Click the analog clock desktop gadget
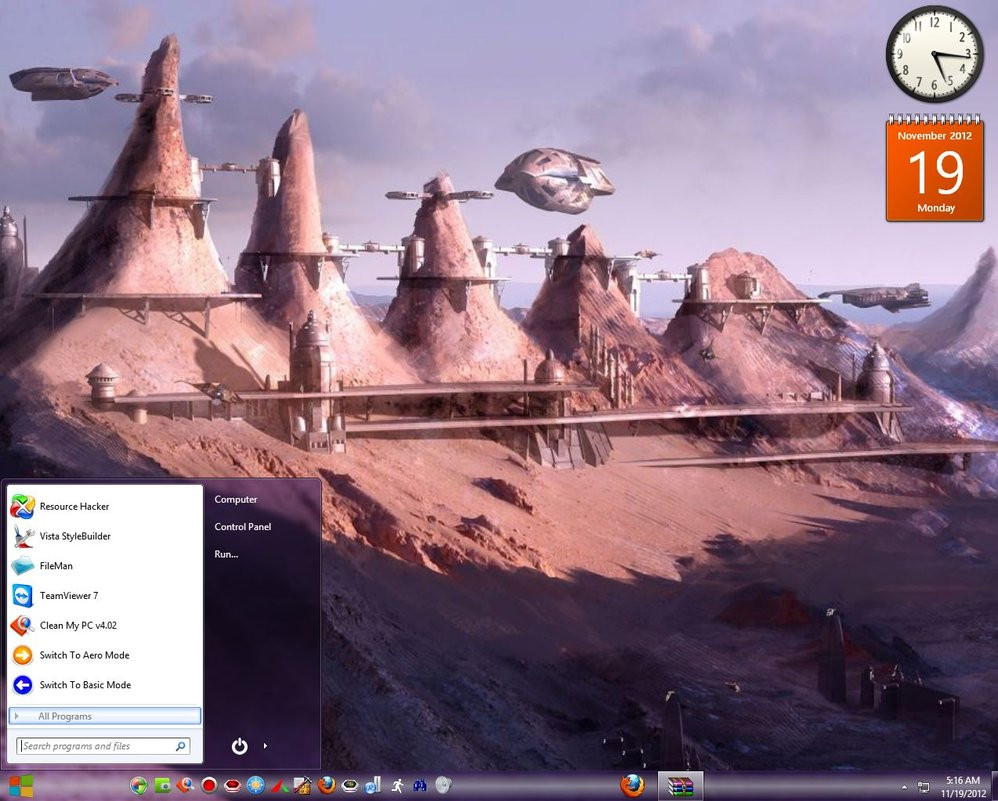 [934, 53]
